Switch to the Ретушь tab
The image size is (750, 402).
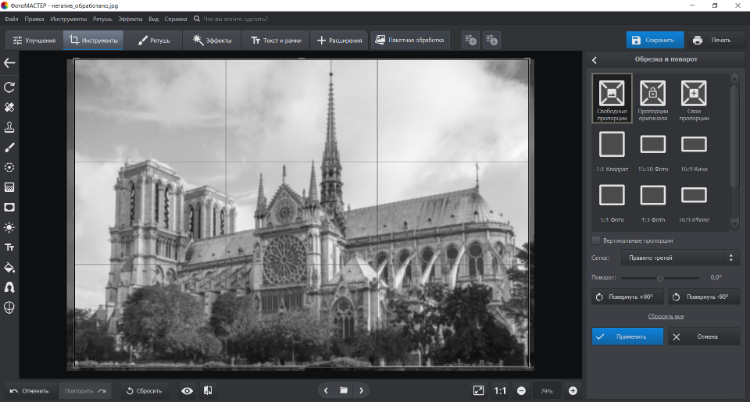point(153,40)
